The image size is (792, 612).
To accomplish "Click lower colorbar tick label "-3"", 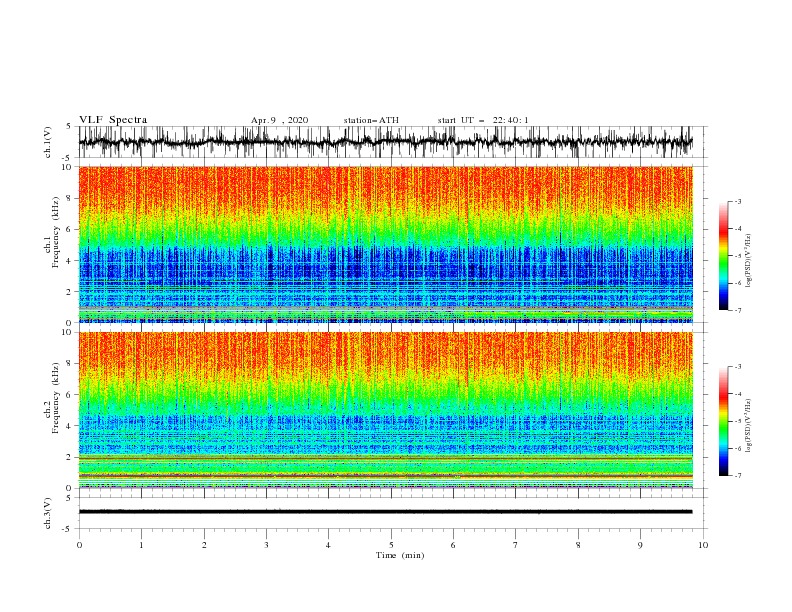I will [x=738, y=367].
